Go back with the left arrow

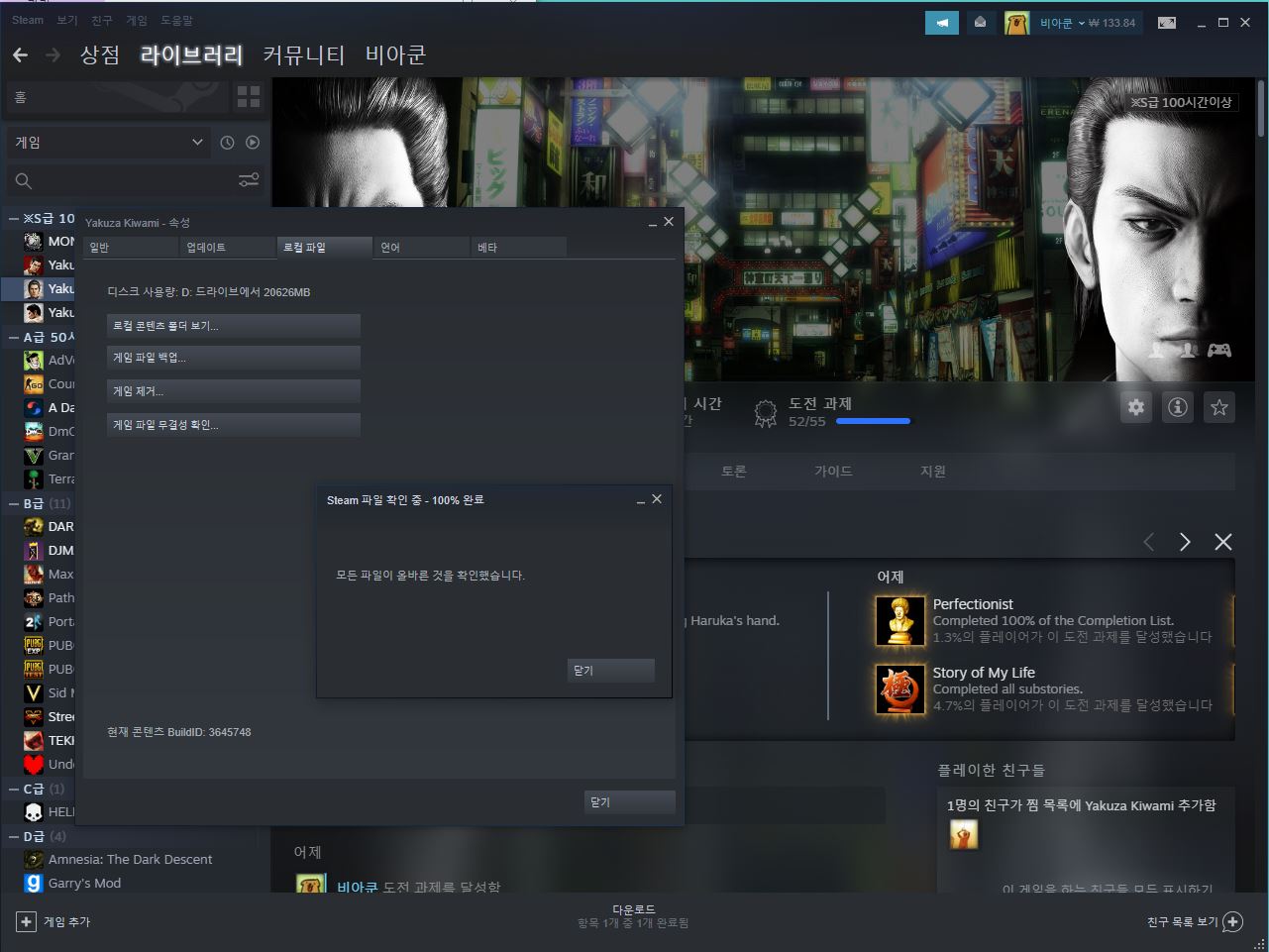point(20,55)
